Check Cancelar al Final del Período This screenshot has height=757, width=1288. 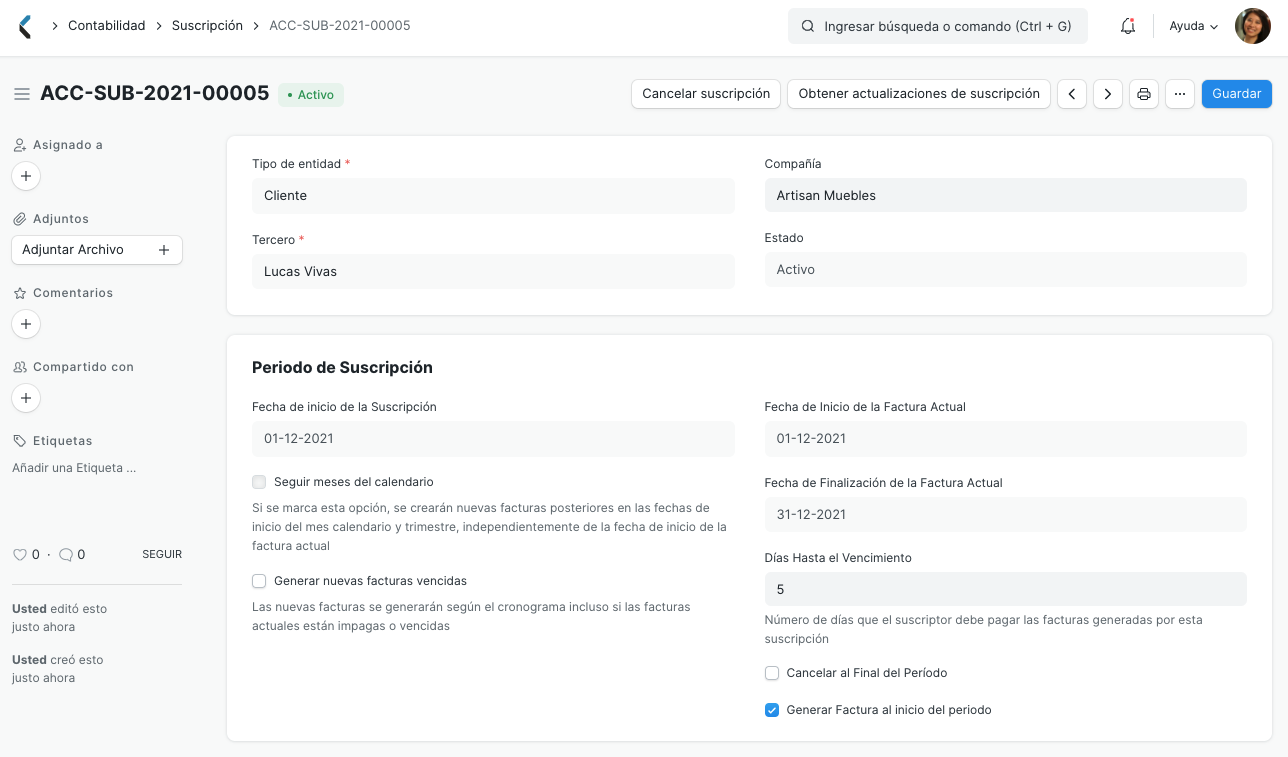pyautogui.click(x=772, y=673)
